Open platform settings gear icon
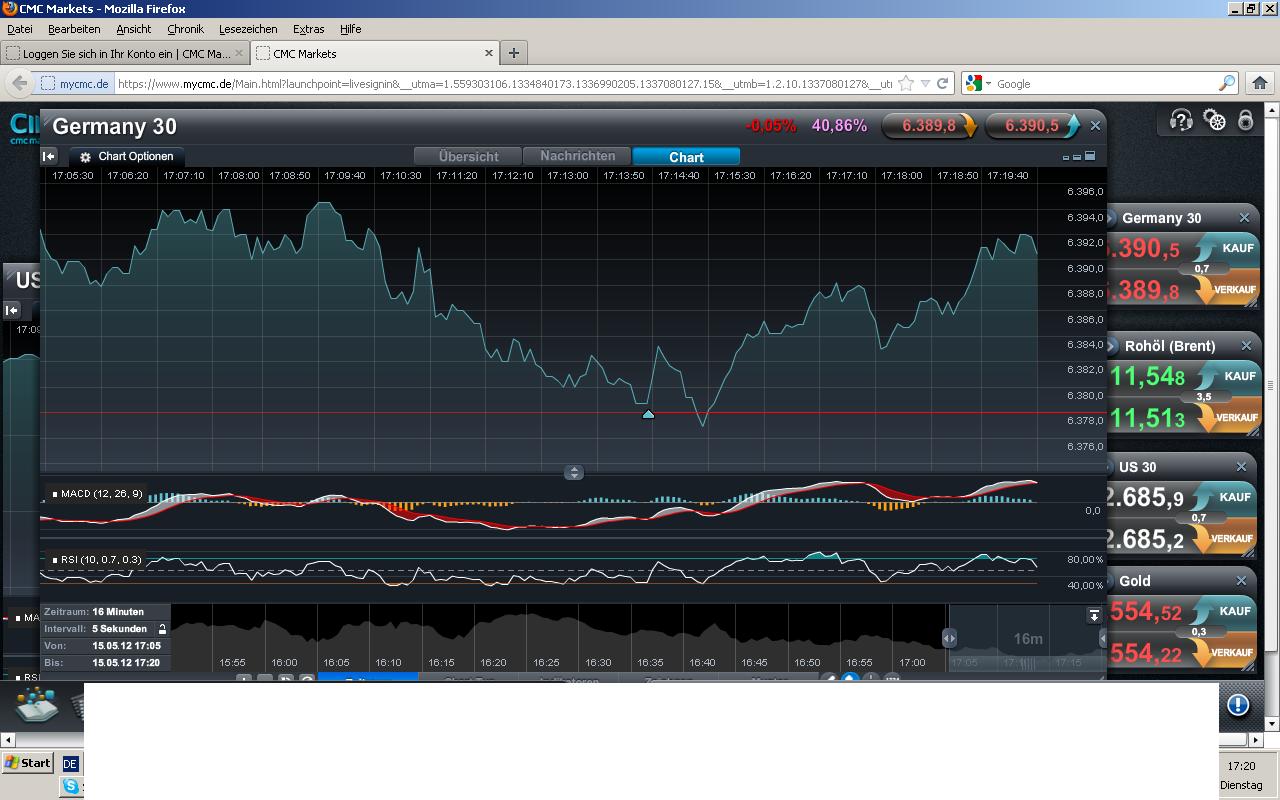The height and width of the screenshot is (800, 1280). pyautogui.click(x=1214, y=121)
